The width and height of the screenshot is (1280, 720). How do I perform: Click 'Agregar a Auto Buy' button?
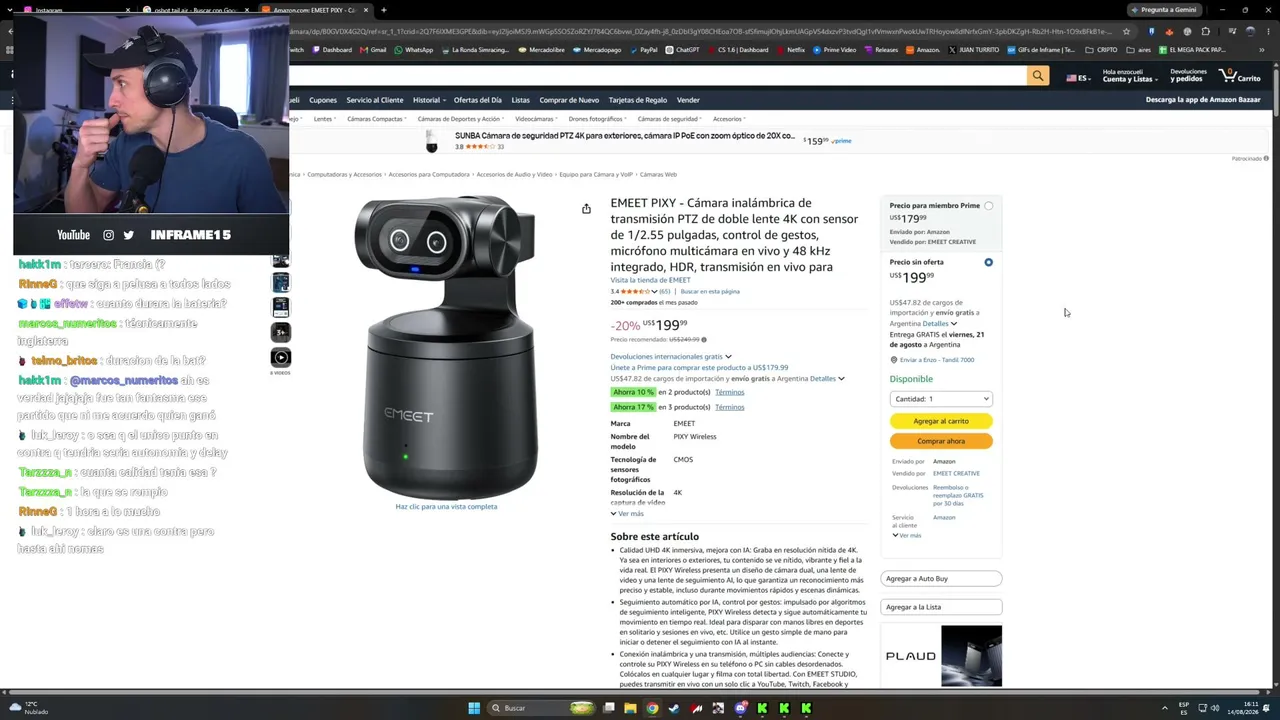pyautogui.click(x=941, y=578)
